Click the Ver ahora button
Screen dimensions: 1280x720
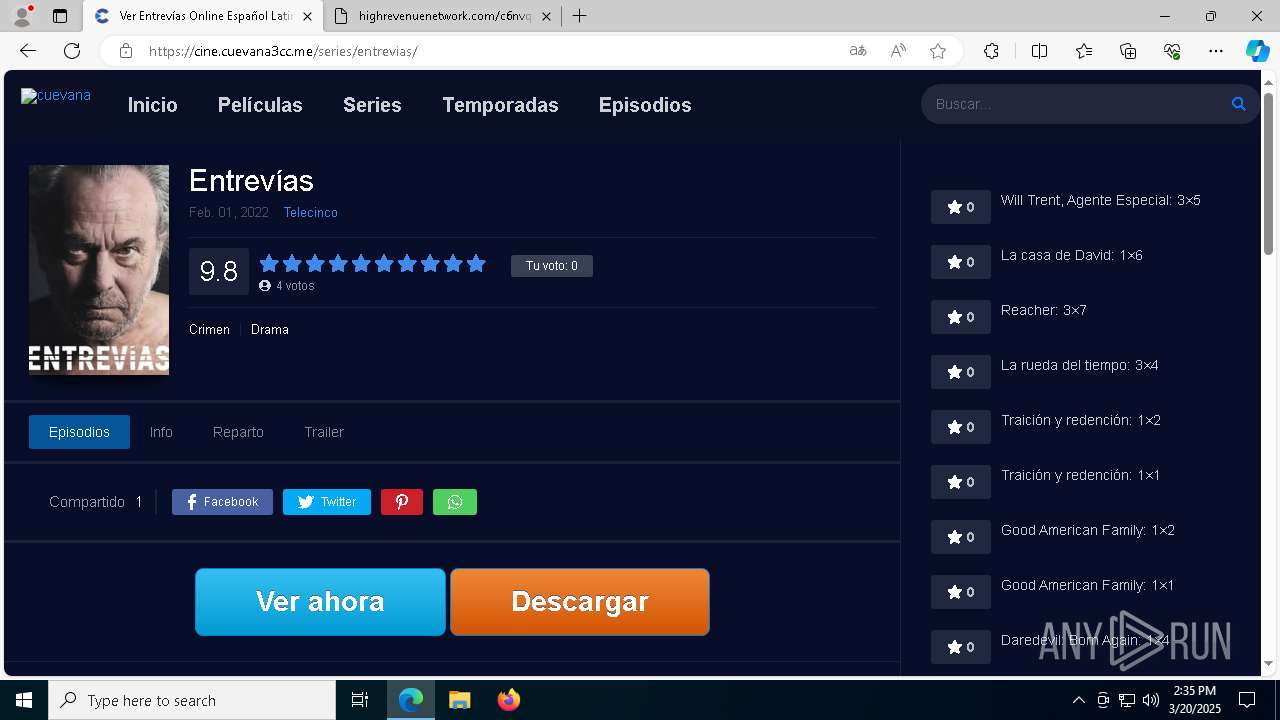pos(320,602)
